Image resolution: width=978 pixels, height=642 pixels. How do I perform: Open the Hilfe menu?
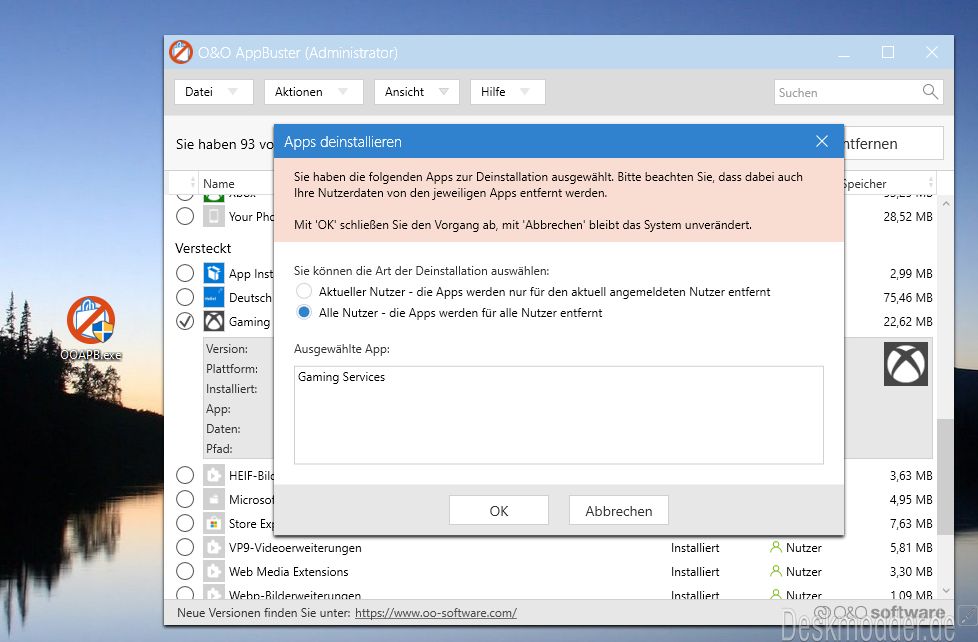click(x=508, y=92)
